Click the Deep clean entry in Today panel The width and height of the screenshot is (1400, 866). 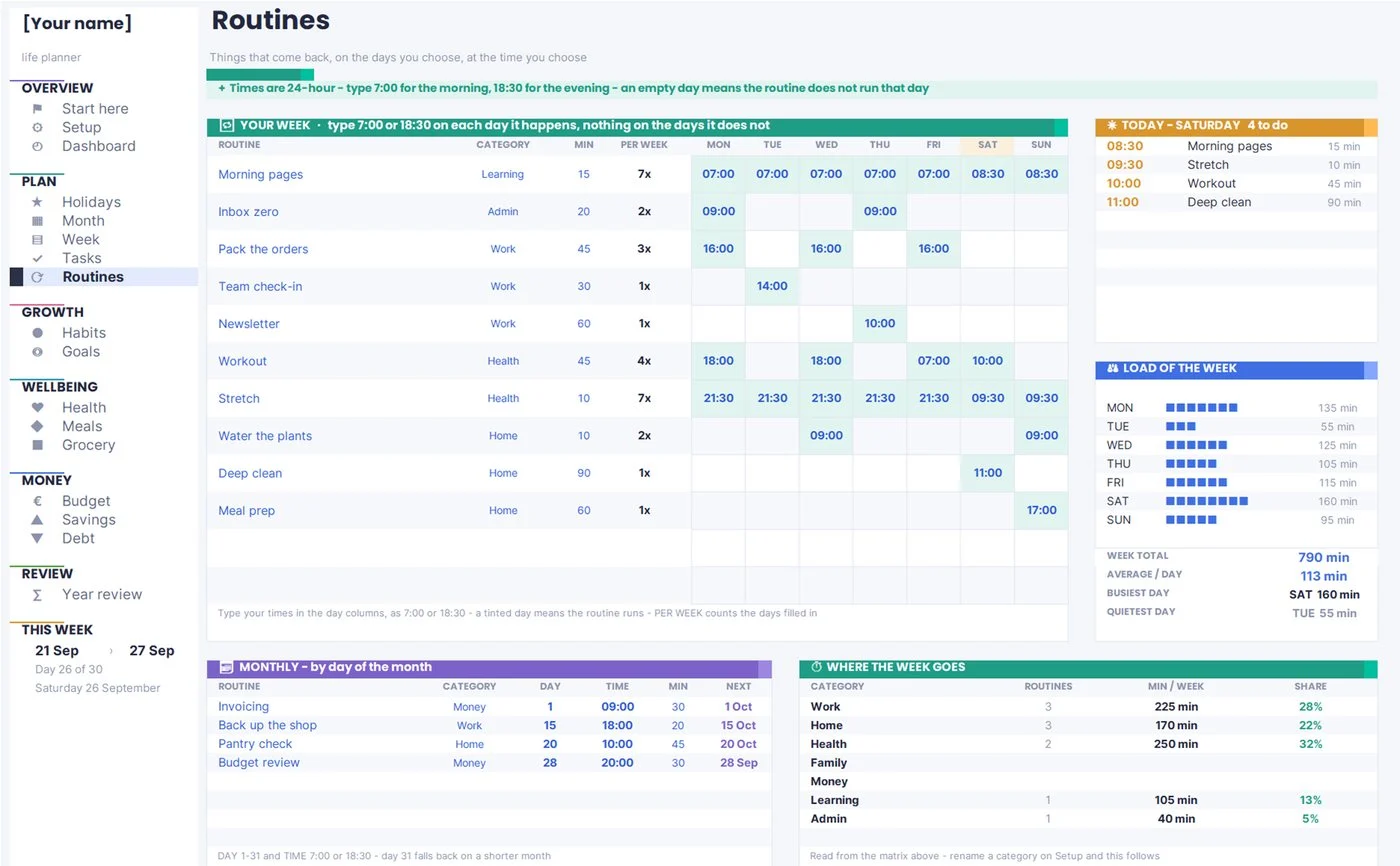point(1234,202)
